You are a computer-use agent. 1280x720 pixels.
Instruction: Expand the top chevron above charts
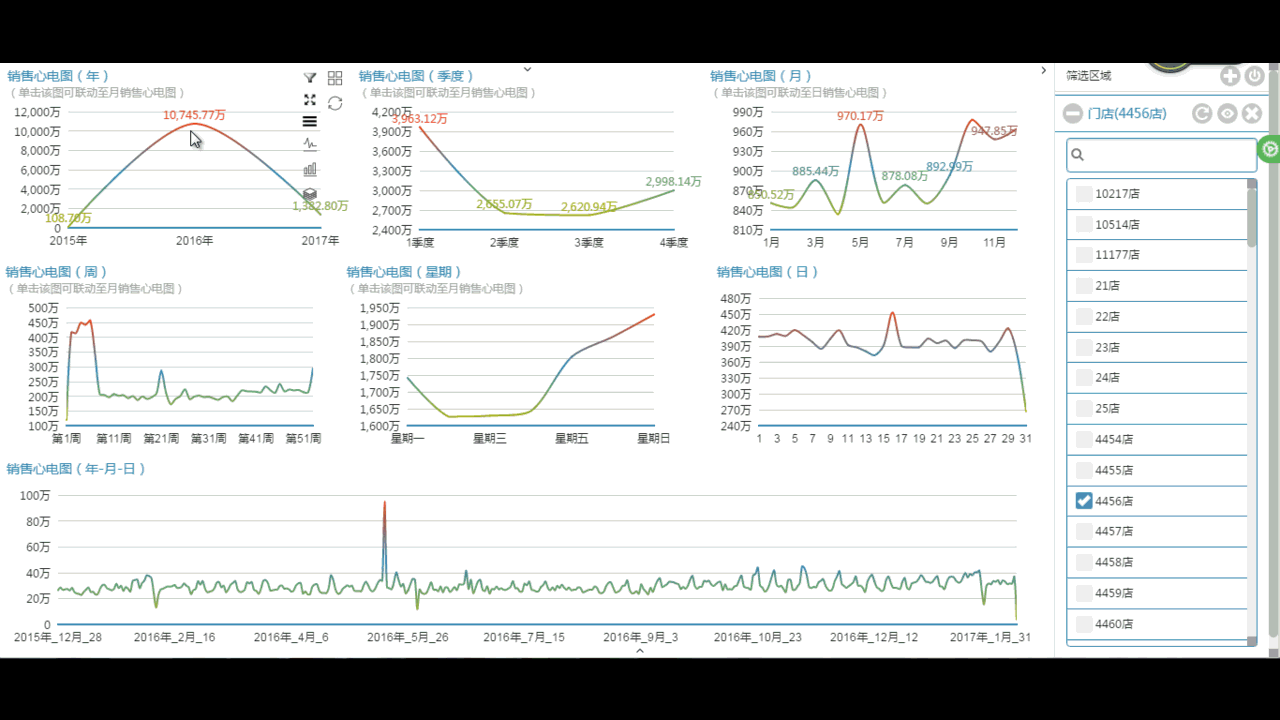pyautogui.click(x=527, y=69)
